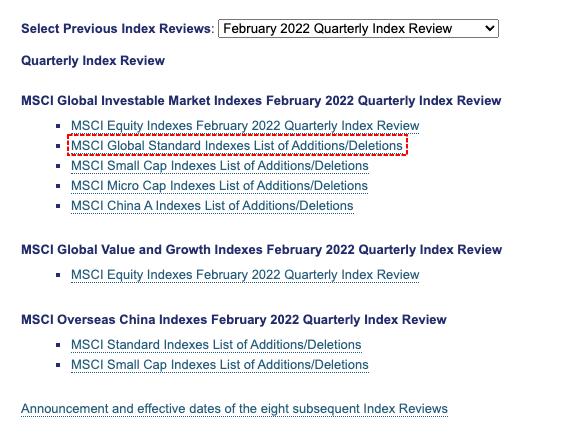The image size is (574, 436).
Task: Open MSCI China A Indexes Additions/Deletions link
Action: (x=212, y=206)
